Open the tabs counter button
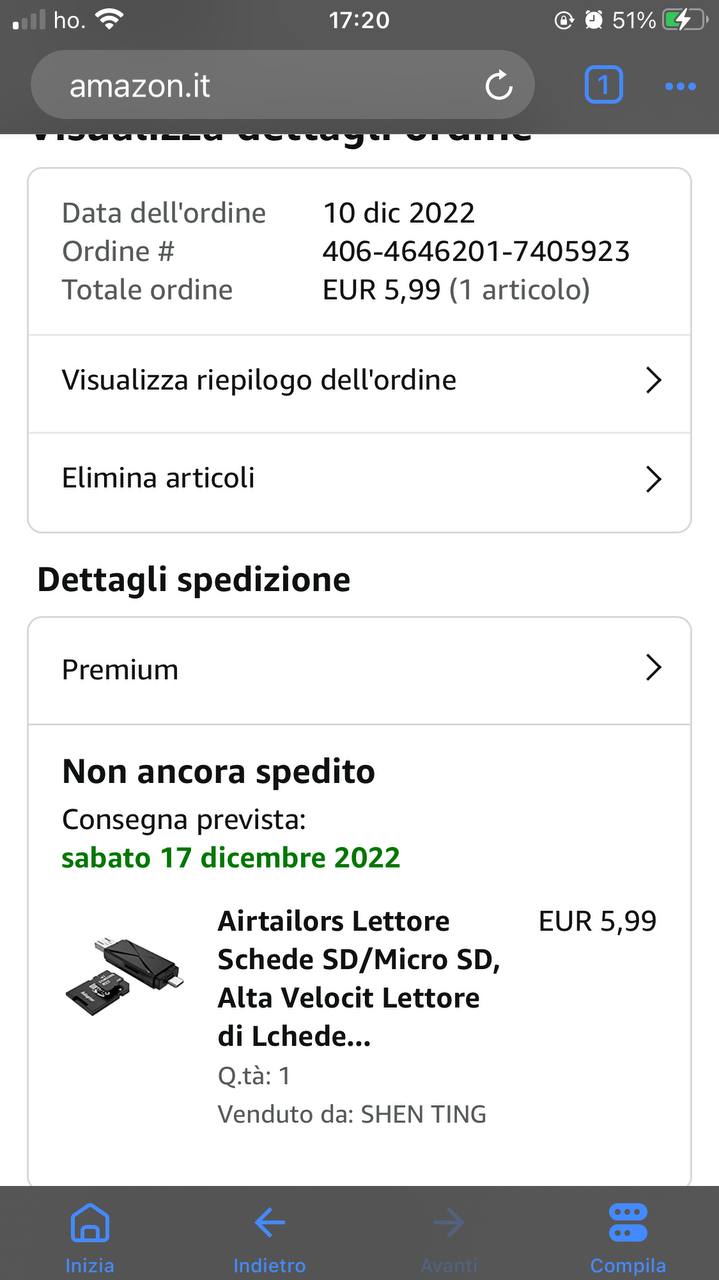 (603, 86)
